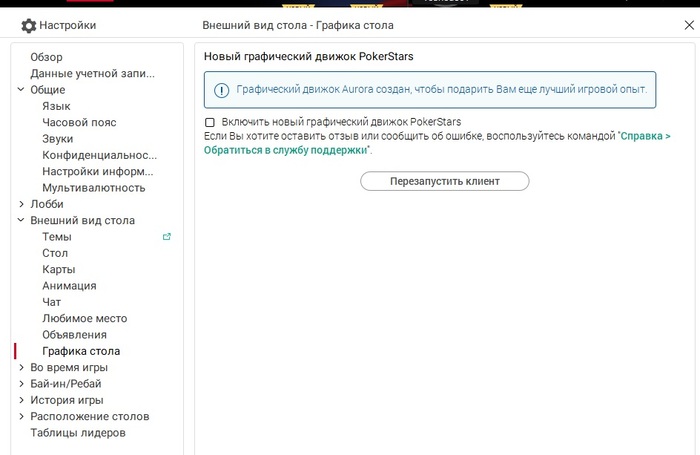Click the Aurora info banner text
Image resolution: width=700 pixels, height=455 pixels.
pos(442,89)
